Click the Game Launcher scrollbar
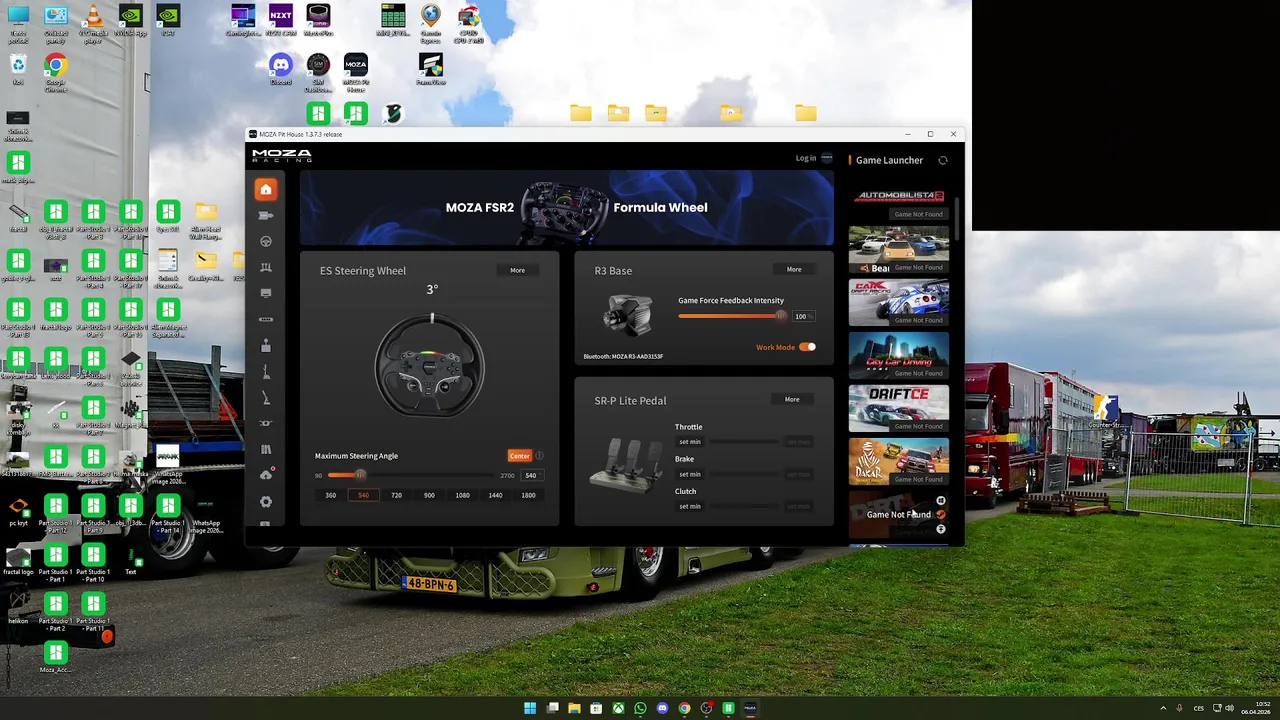 coord(958,220)
